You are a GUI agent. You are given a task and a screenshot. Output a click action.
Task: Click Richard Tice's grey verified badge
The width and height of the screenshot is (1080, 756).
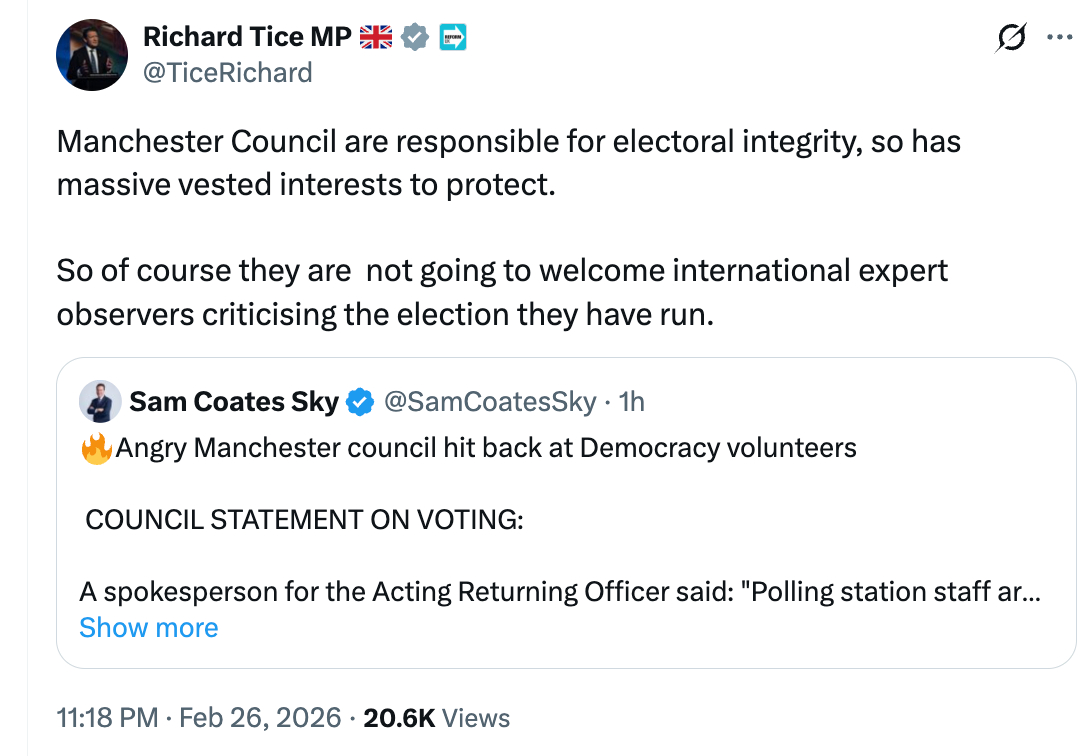[415, 37]
